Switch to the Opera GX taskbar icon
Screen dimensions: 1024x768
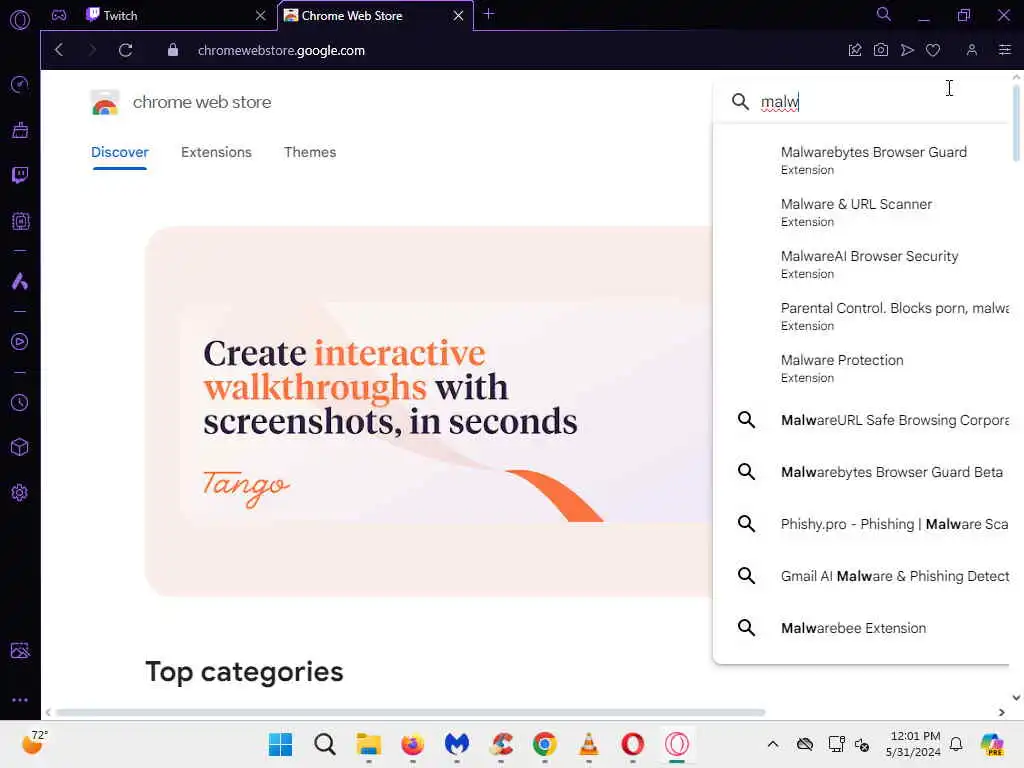click(x=677, y=744)
